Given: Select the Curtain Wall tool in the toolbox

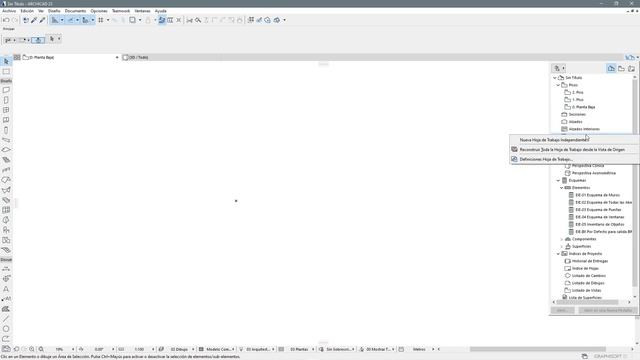Looking at the screenshot, I should tap(6, 210).
